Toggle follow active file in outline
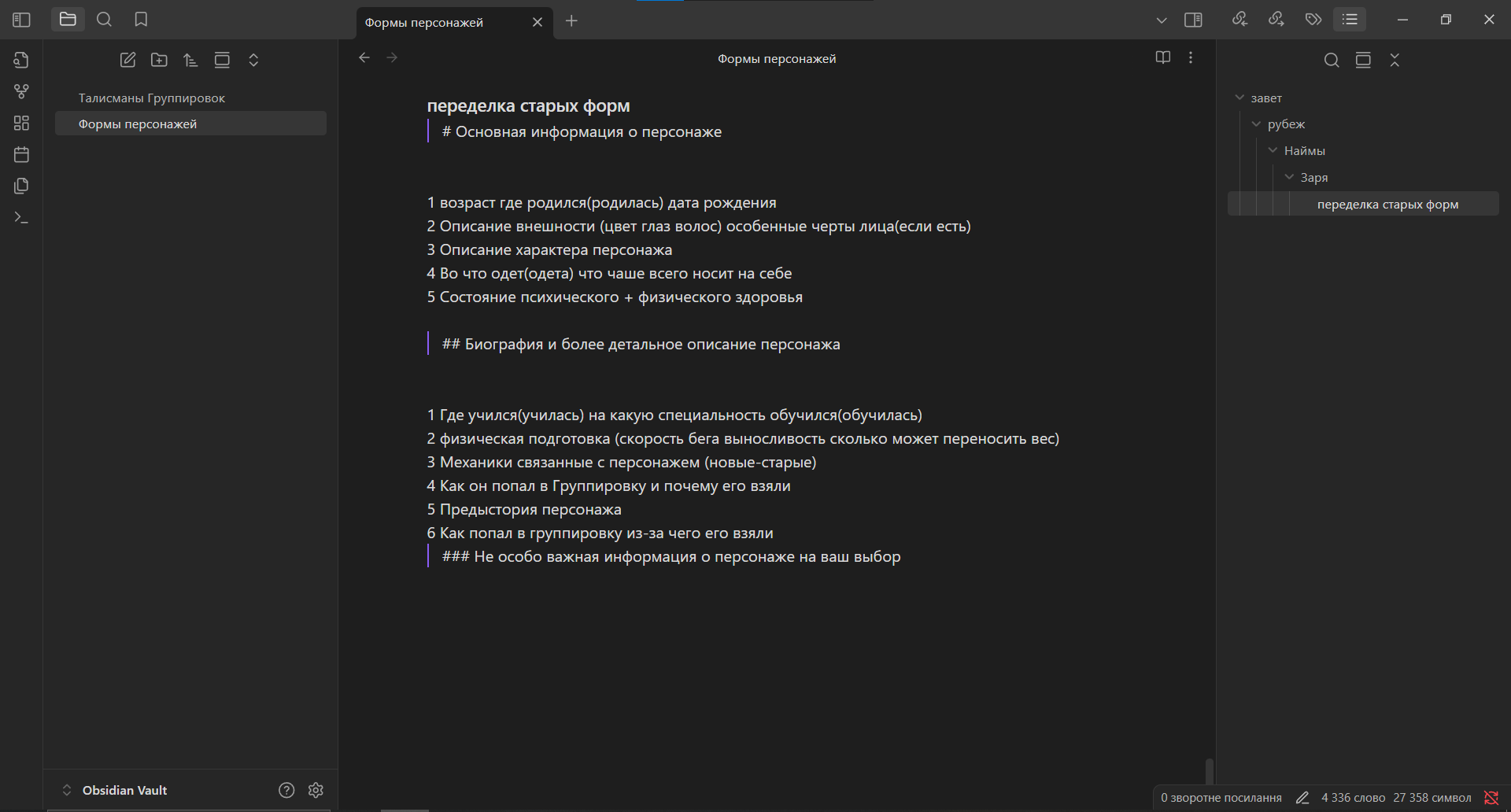Image resolution: width=1511 pixels, height=812 pixels. (x=1363, y=60)
